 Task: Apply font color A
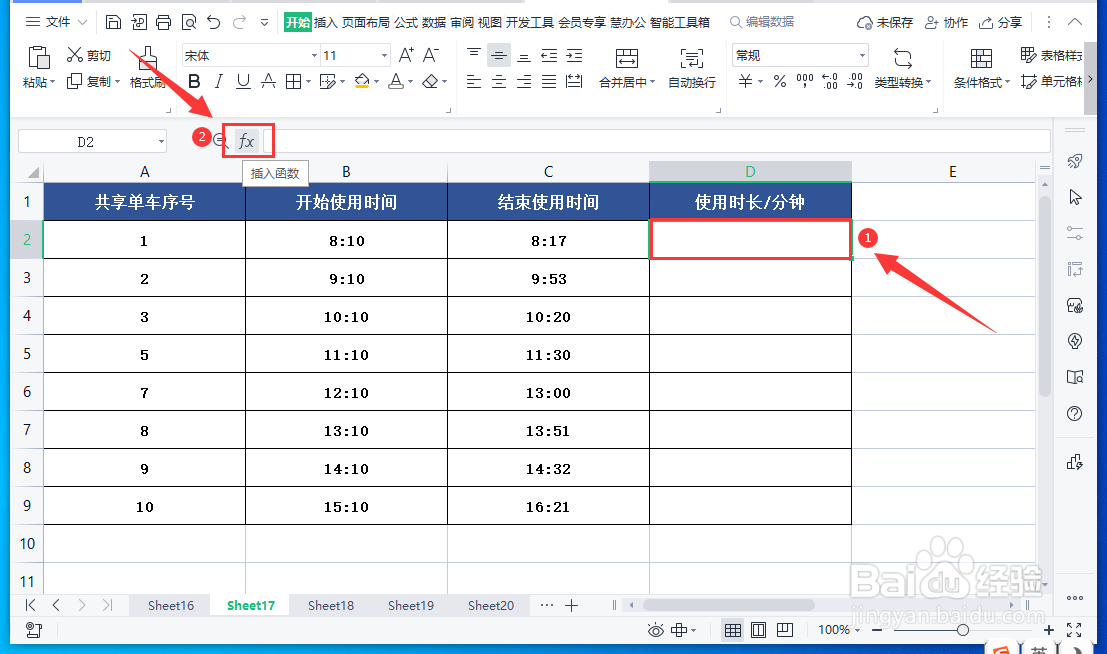[x=396, y=82]
